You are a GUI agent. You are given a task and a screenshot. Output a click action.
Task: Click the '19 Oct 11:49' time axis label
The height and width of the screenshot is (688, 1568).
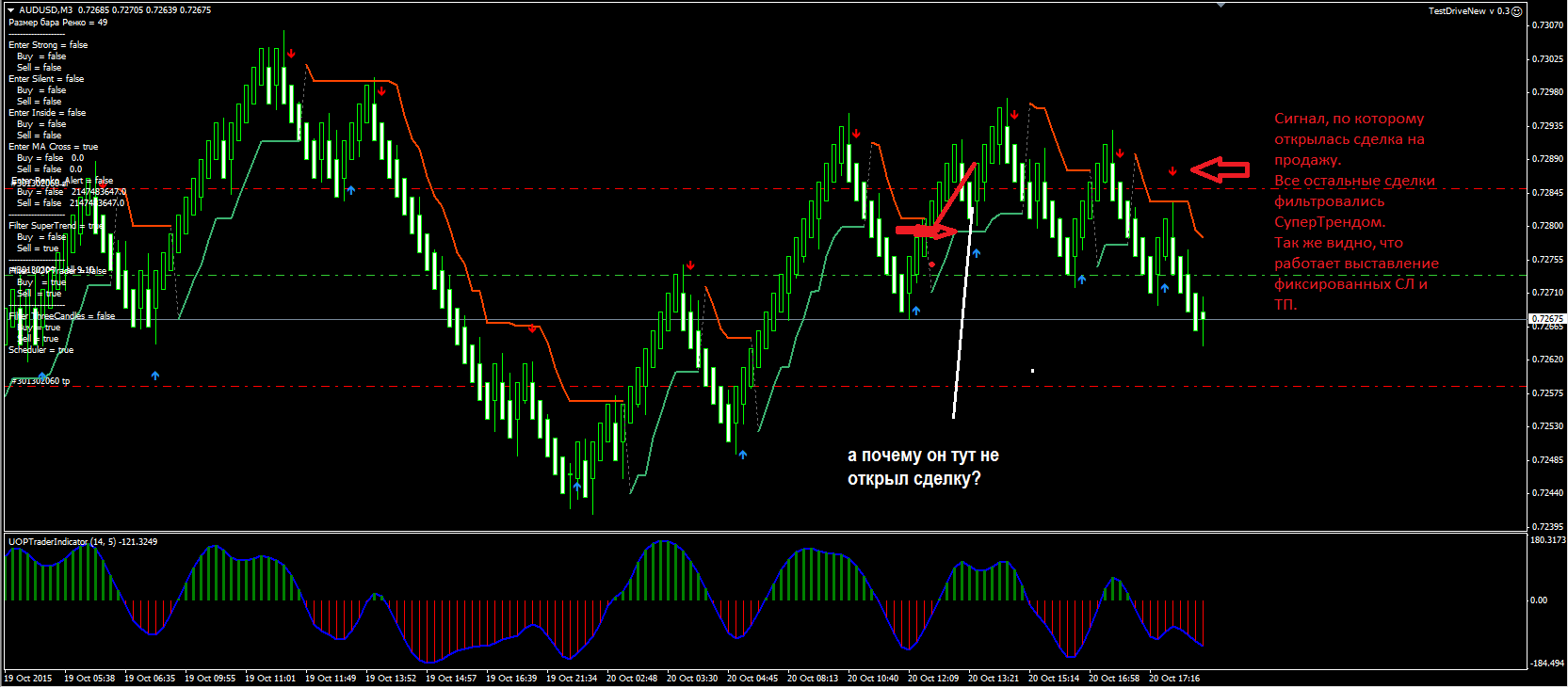click(331, 679)
